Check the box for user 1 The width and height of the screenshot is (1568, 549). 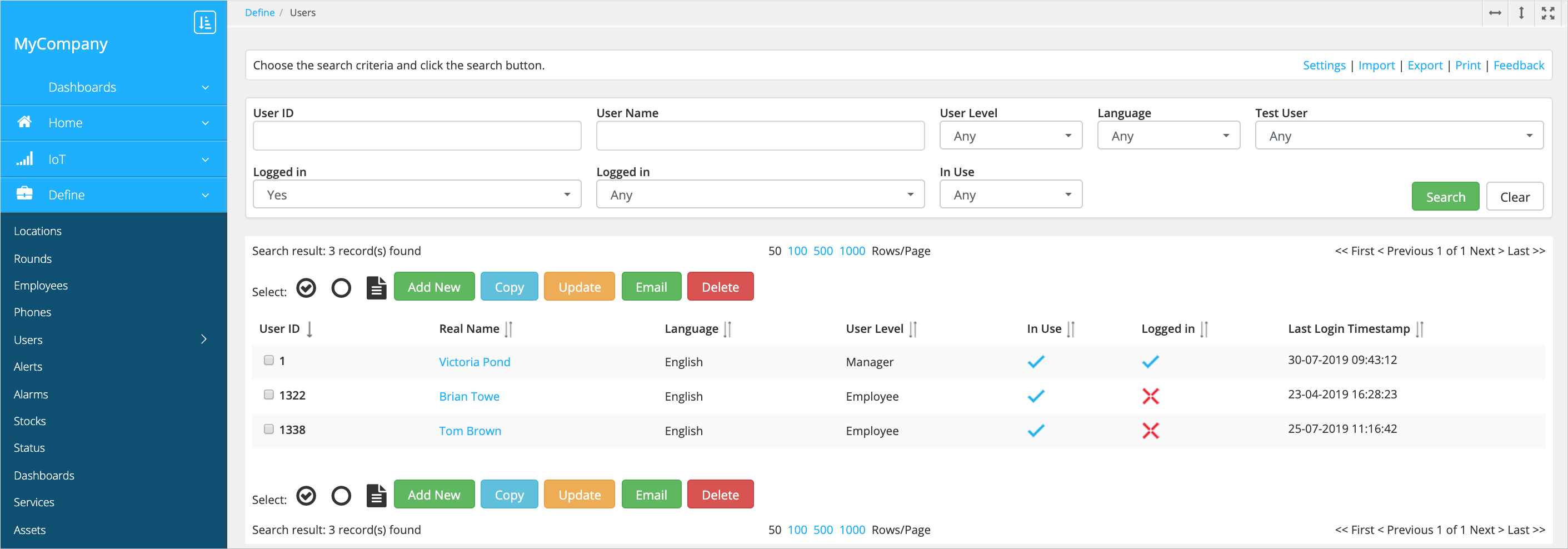point(268,360)
